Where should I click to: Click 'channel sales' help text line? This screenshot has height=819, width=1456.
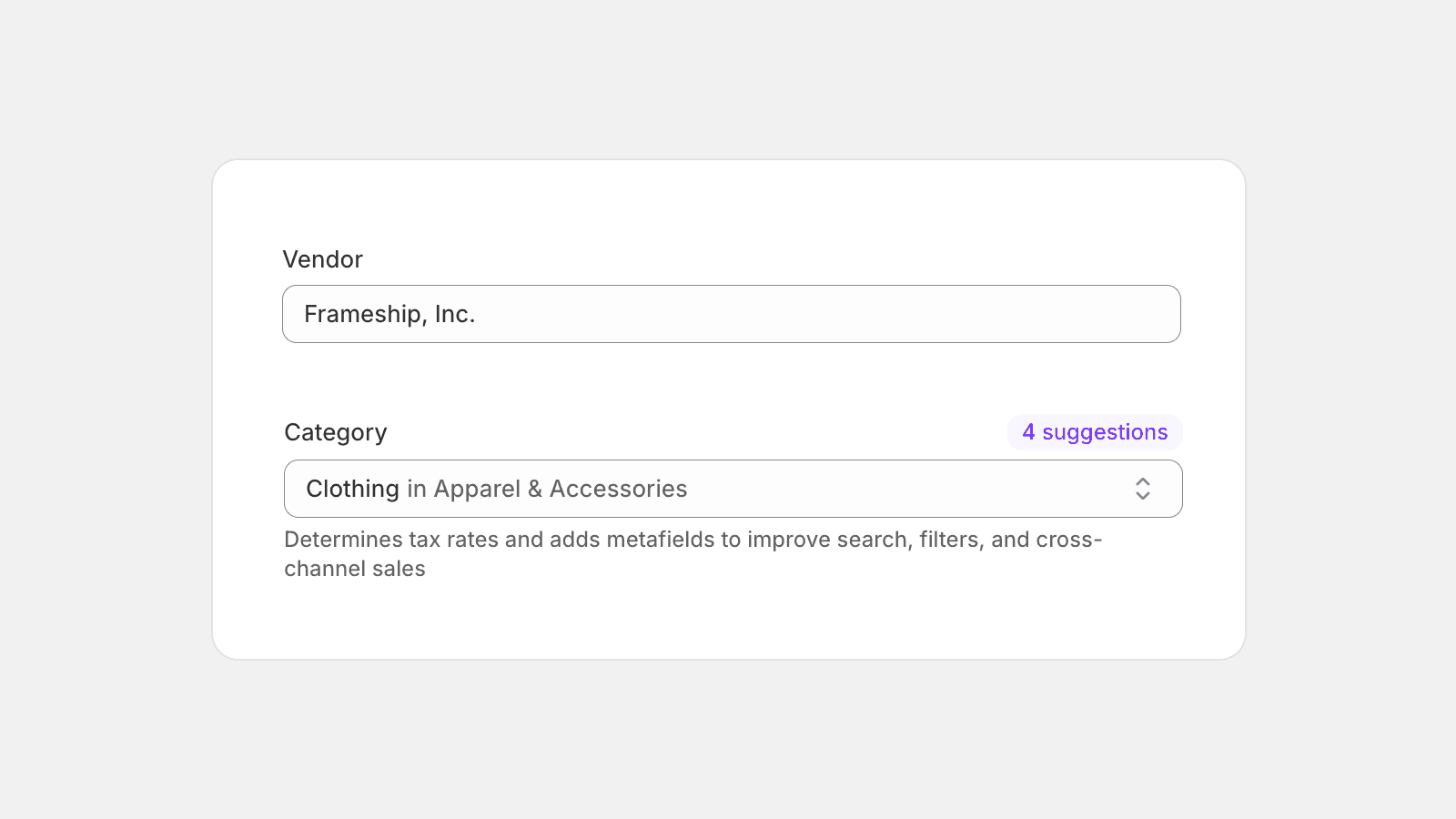click(x=355, y=569)
